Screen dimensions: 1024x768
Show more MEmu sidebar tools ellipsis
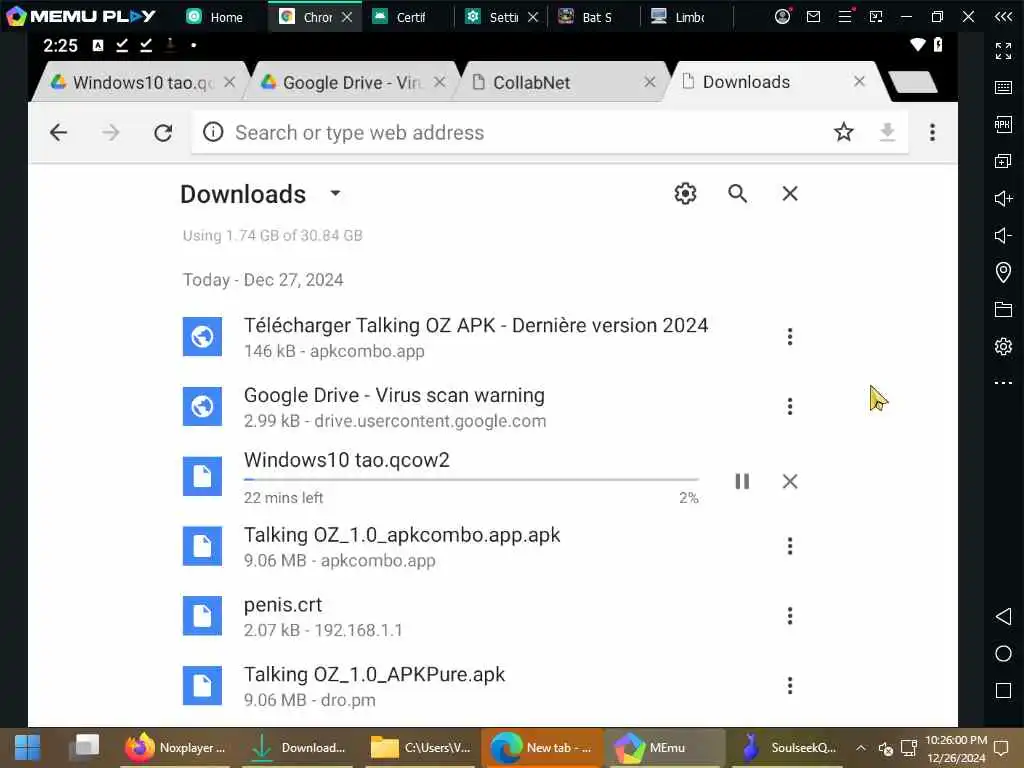pyautogui.click(x=1003, y=383)
